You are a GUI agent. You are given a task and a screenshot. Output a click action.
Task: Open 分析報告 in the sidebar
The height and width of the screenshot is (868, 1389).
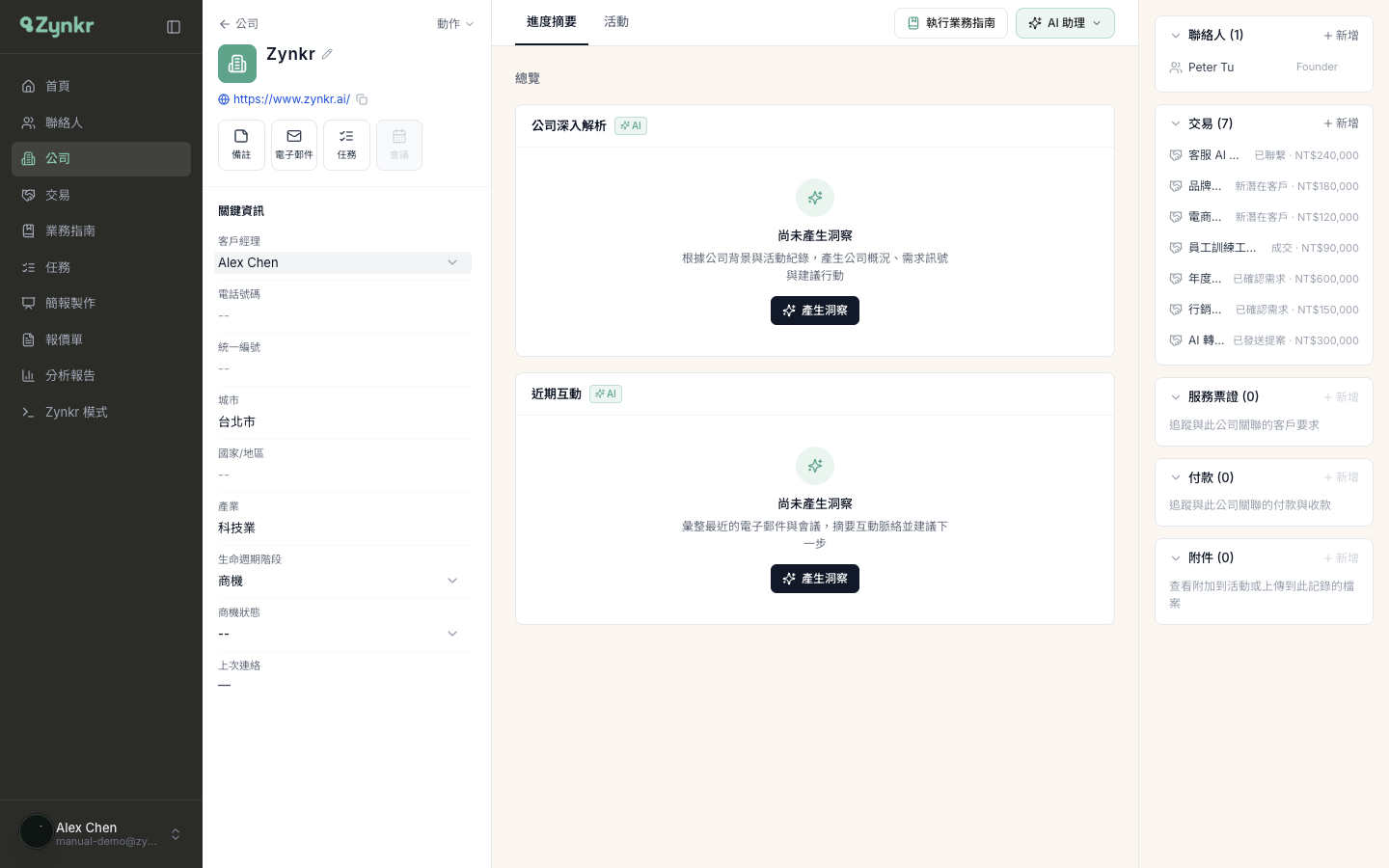[101, 375]
